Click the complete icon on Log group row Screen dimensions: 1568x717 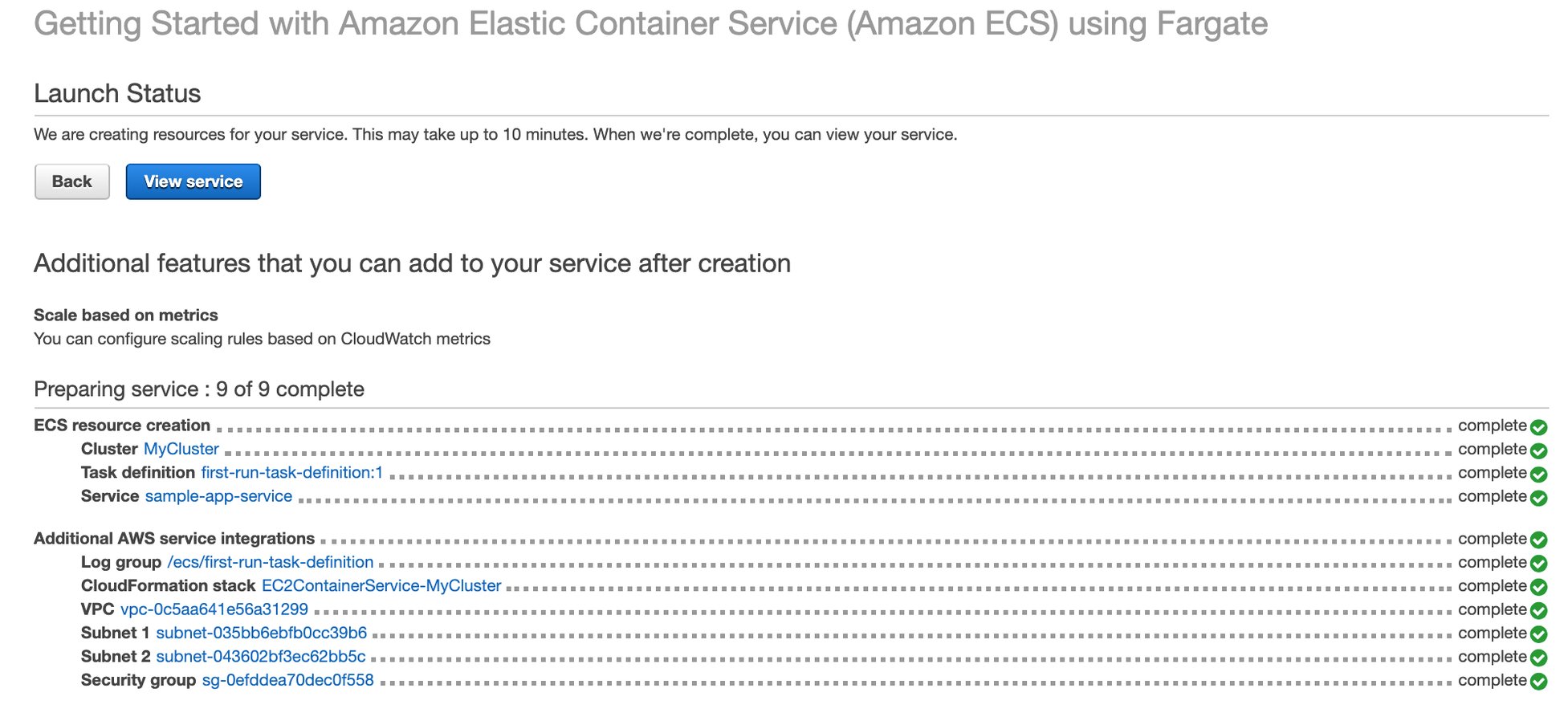click(1538, 563)
